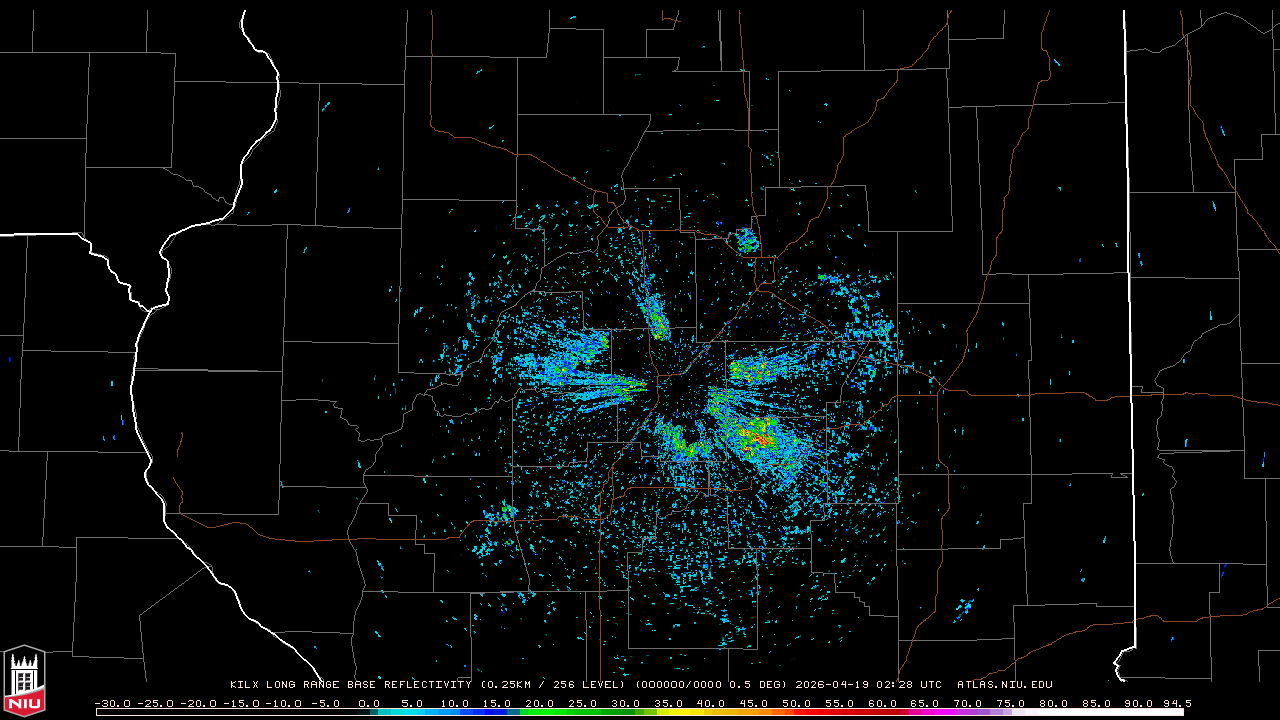Click the 94.5 scale label
The height and width of the screenshot is (720, 1280).
(x=1177, y=703)
